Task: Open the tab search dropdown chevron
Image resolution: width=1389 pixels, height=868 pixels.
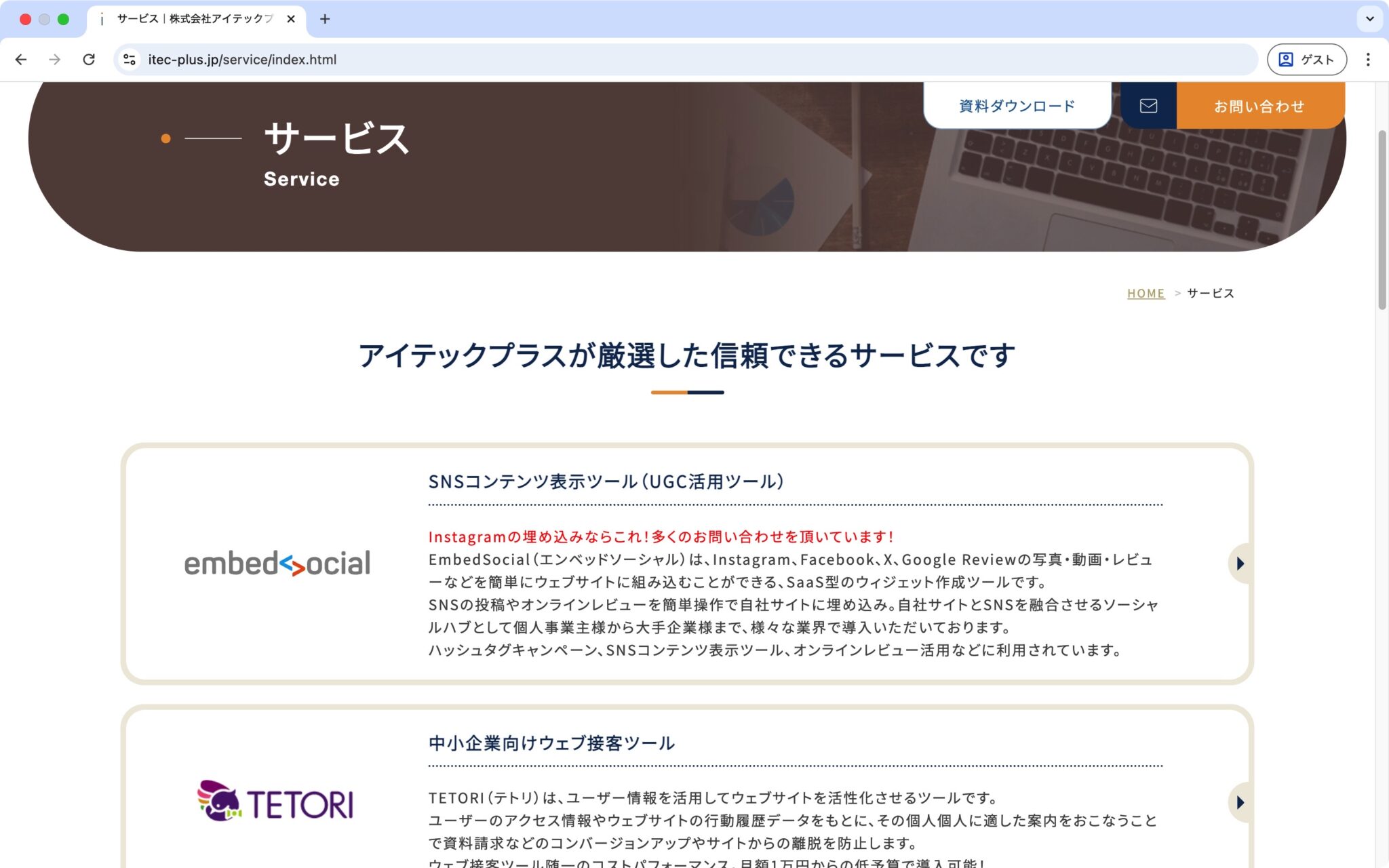Action: [x=1369, y=19]
